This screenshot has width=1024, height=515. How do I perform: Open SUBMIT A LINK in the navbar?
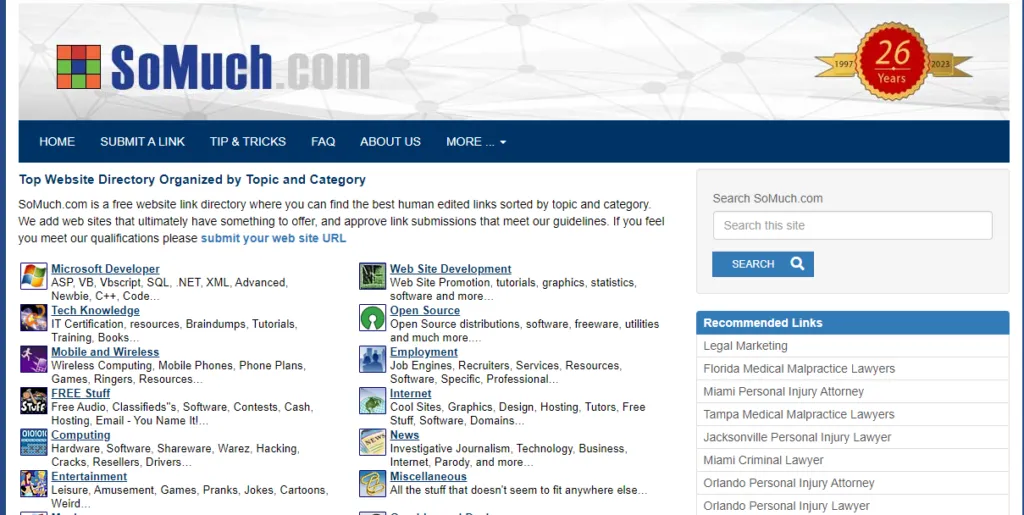click(142, 142)
